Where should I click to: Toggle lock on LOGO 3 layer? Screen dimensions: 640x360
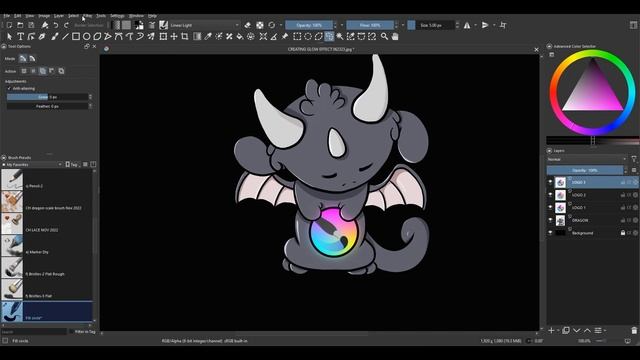pos(623,182)
